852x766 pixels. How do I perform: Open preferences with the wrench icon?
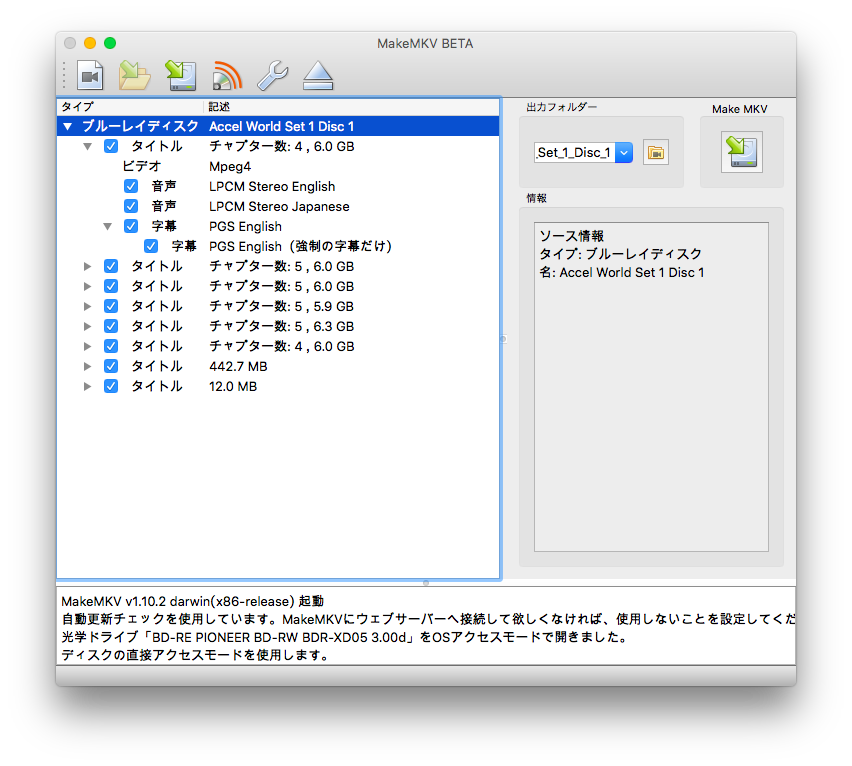[x=272, y=75]
